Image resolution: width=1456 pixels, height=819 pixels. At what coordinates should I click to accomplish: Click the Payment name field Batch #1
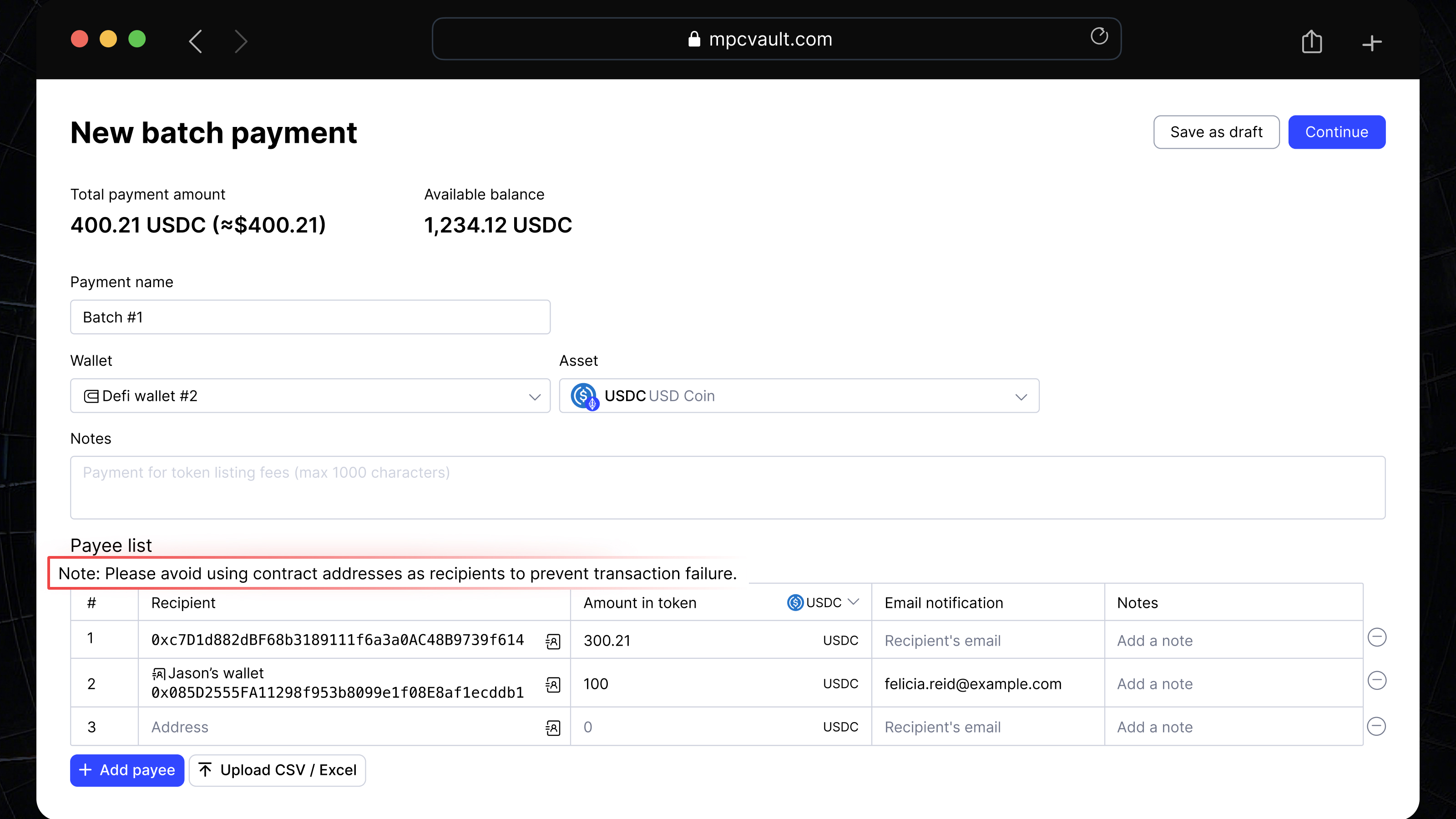[310, 317]
